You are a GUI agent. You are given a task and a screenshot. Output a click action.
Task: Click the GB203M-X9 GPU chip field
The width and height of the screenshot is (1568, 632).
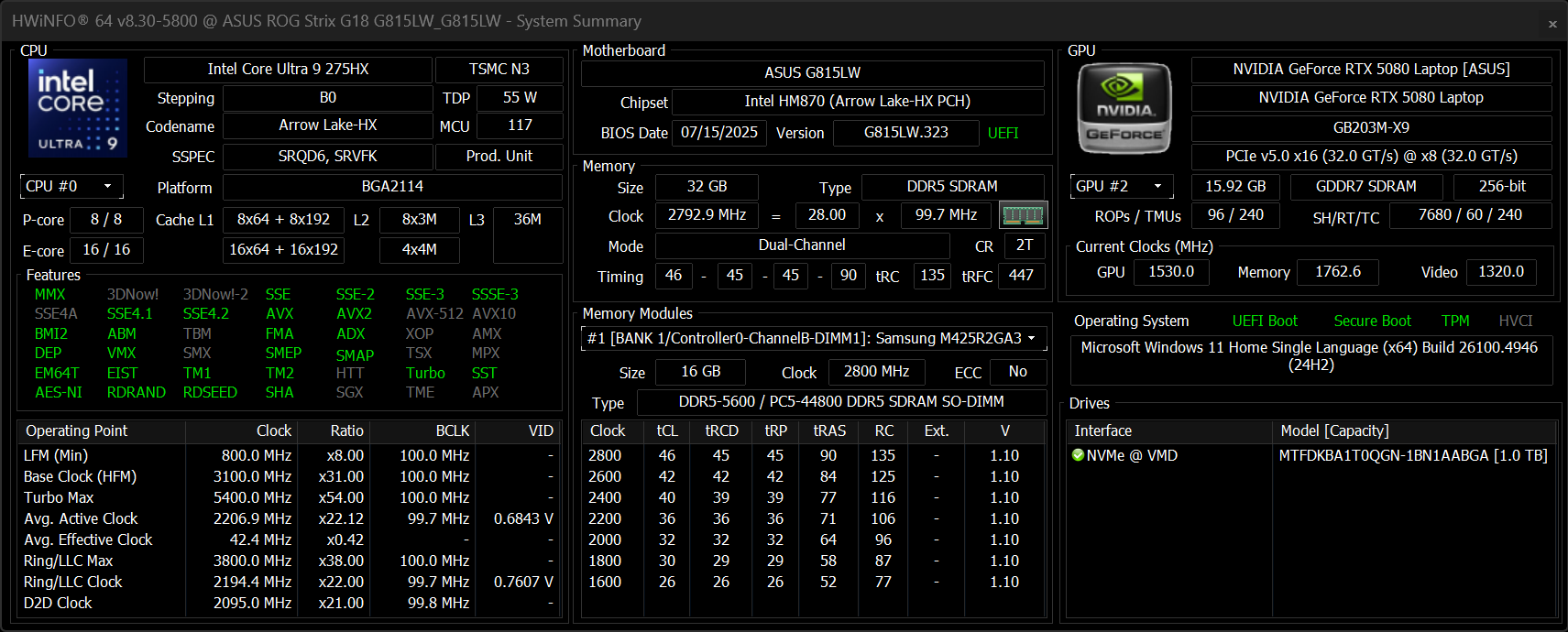pos(1371,128)
